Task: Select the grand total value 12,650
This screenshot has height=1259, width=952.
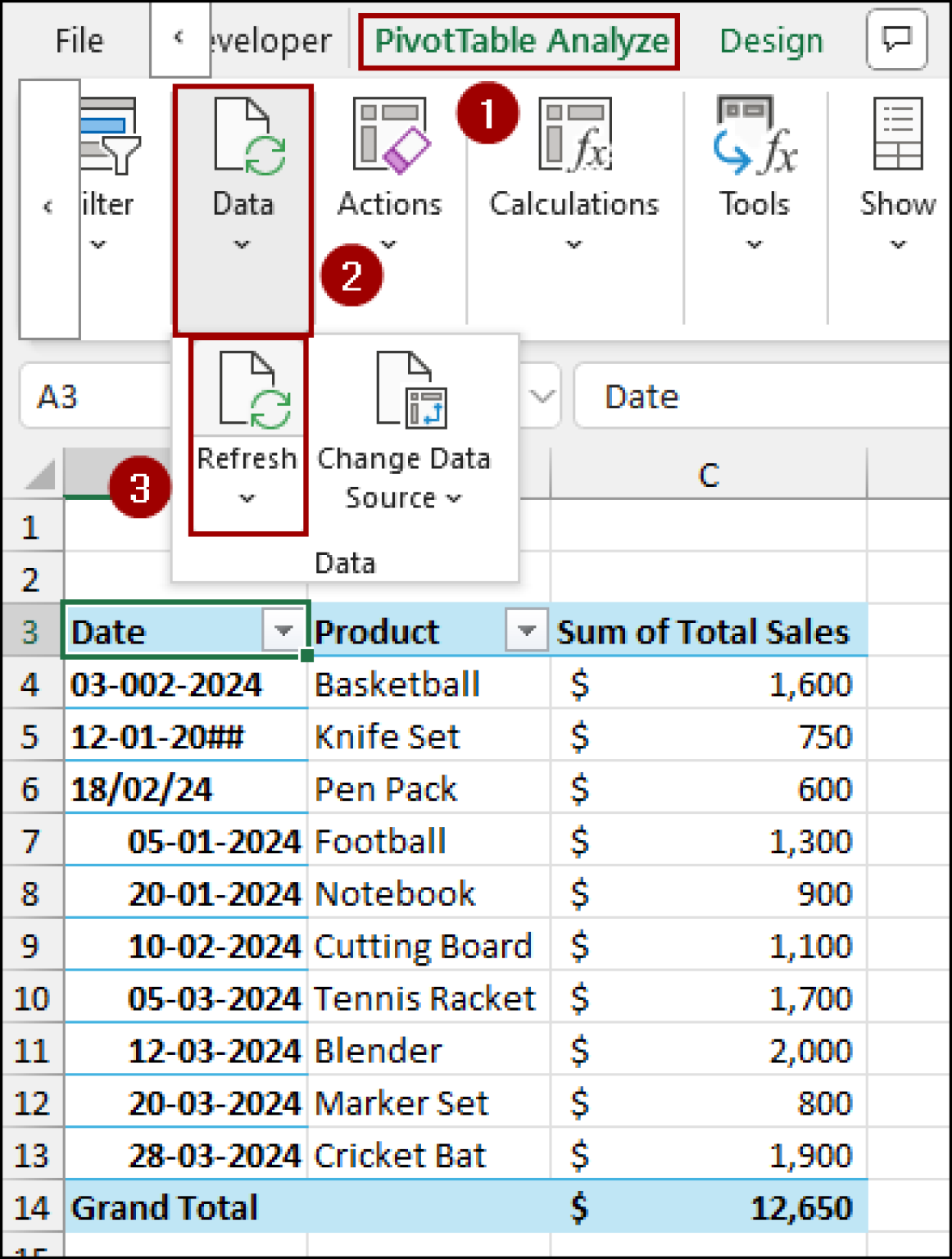Action: (709, 1207)
